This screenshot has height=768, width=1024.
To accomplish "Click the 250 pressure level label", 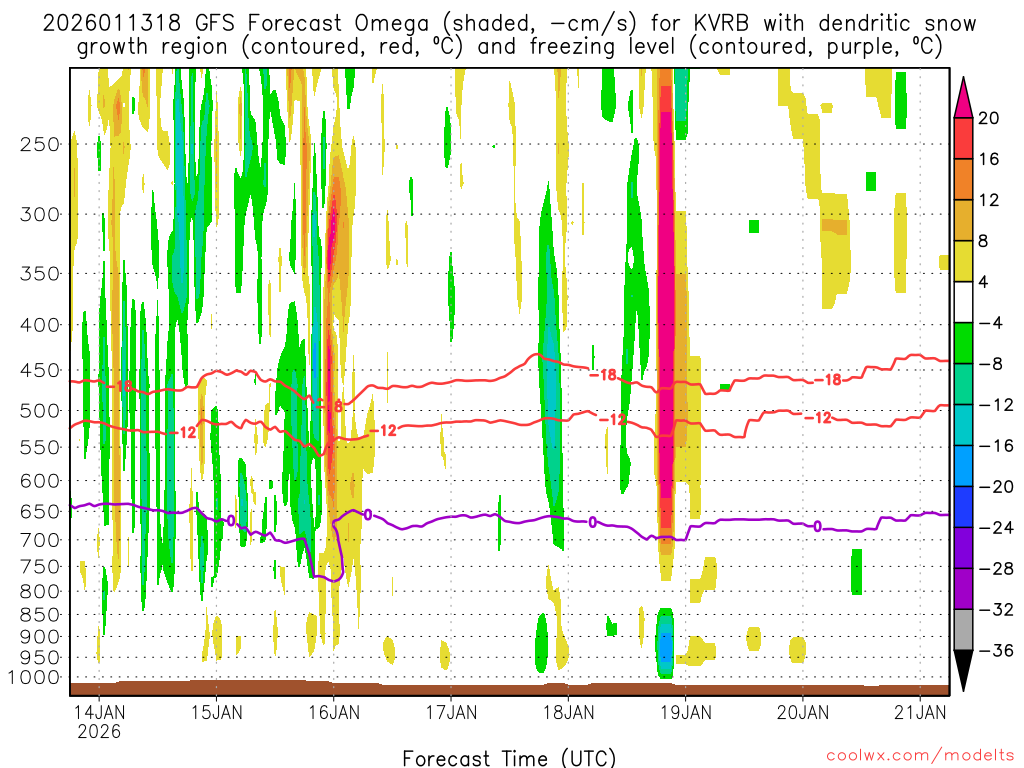I will [41, 144].
